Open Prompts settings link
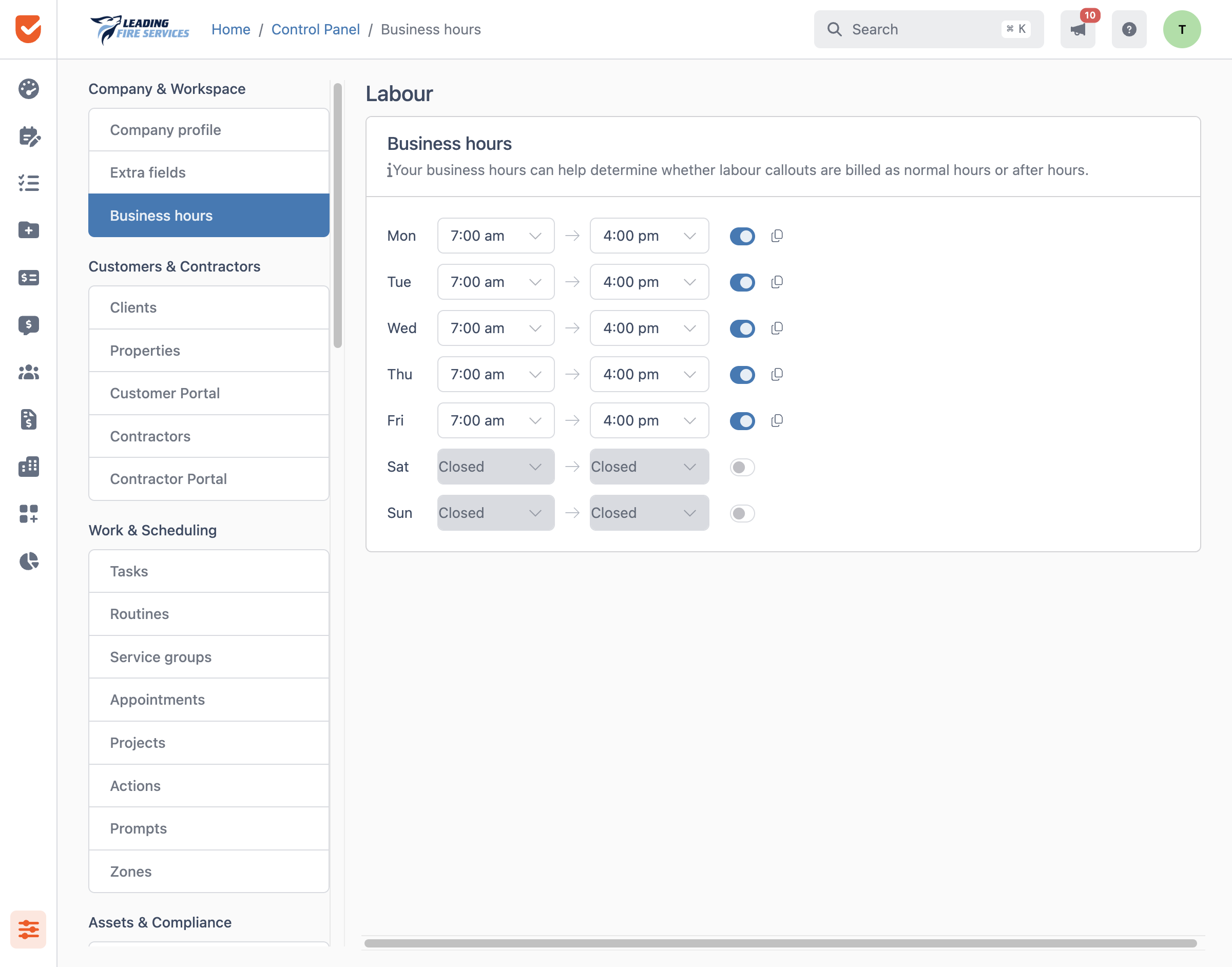This screenshot has width=1232, height=967. (x=209, y=828)
